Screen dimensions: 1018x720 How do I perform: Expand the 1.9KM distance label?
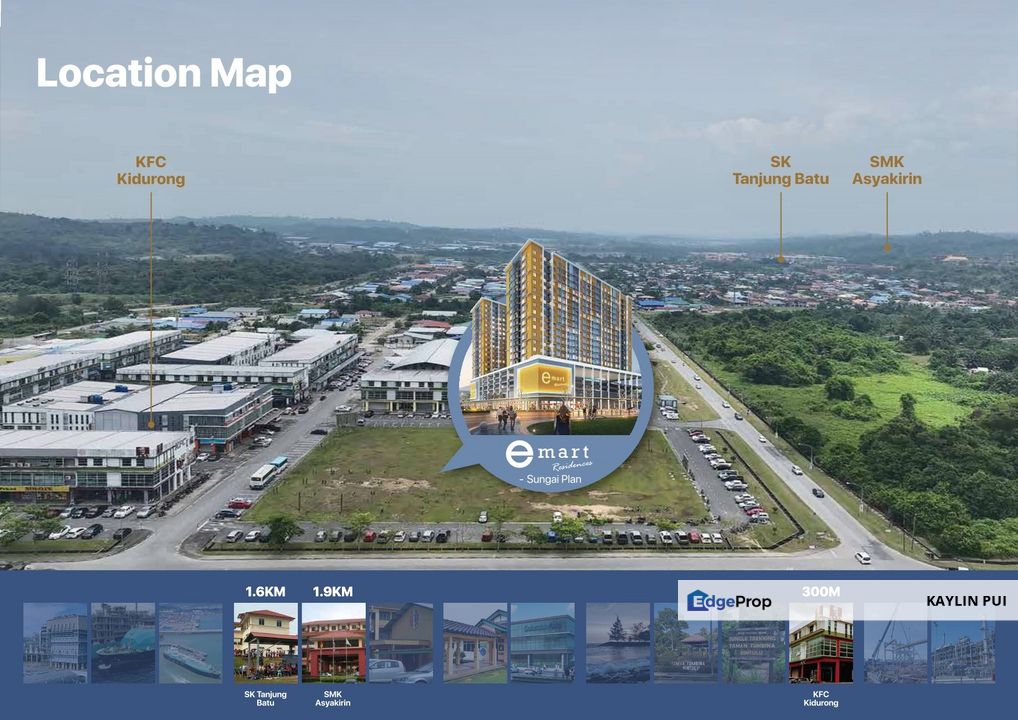332,592
